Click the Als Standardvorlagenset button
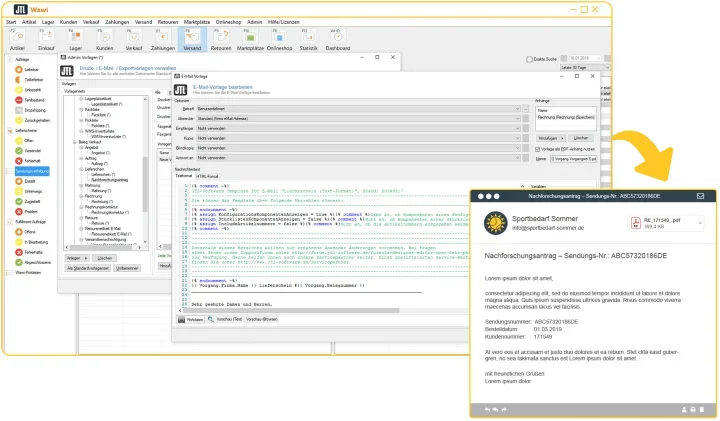 (88, 268)
